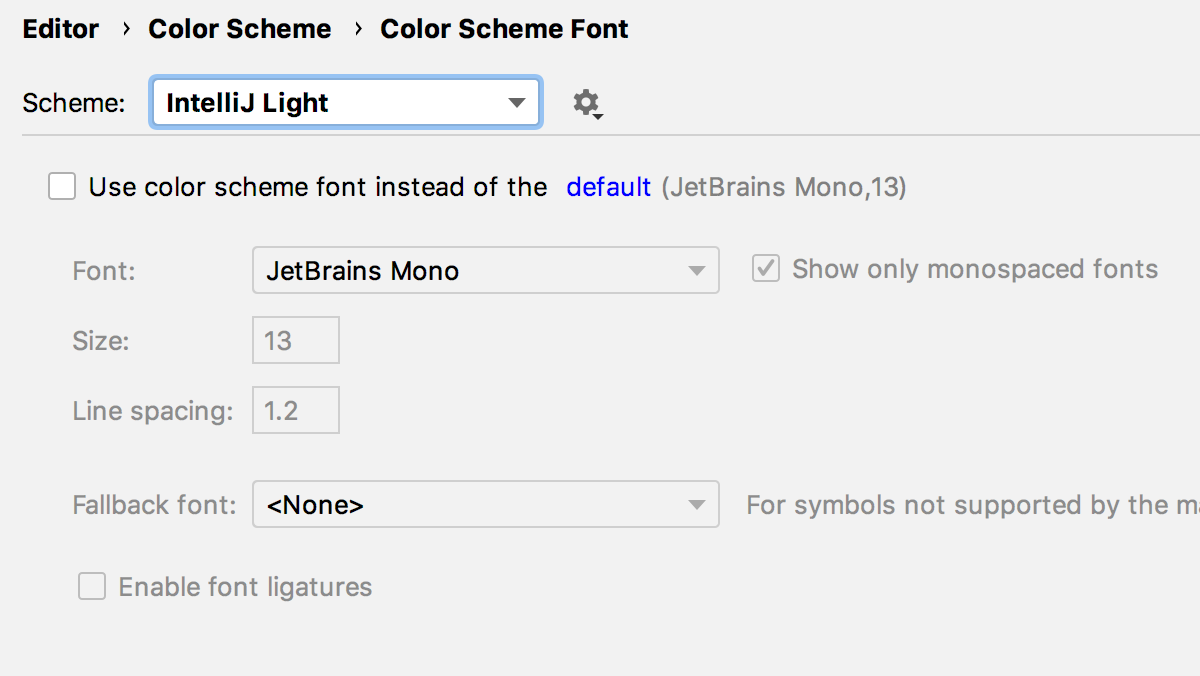Enable font ligatures checkbox
The width and height of the screenshot is (1200, 676).
pyautogui.click(x=92, y=586)
